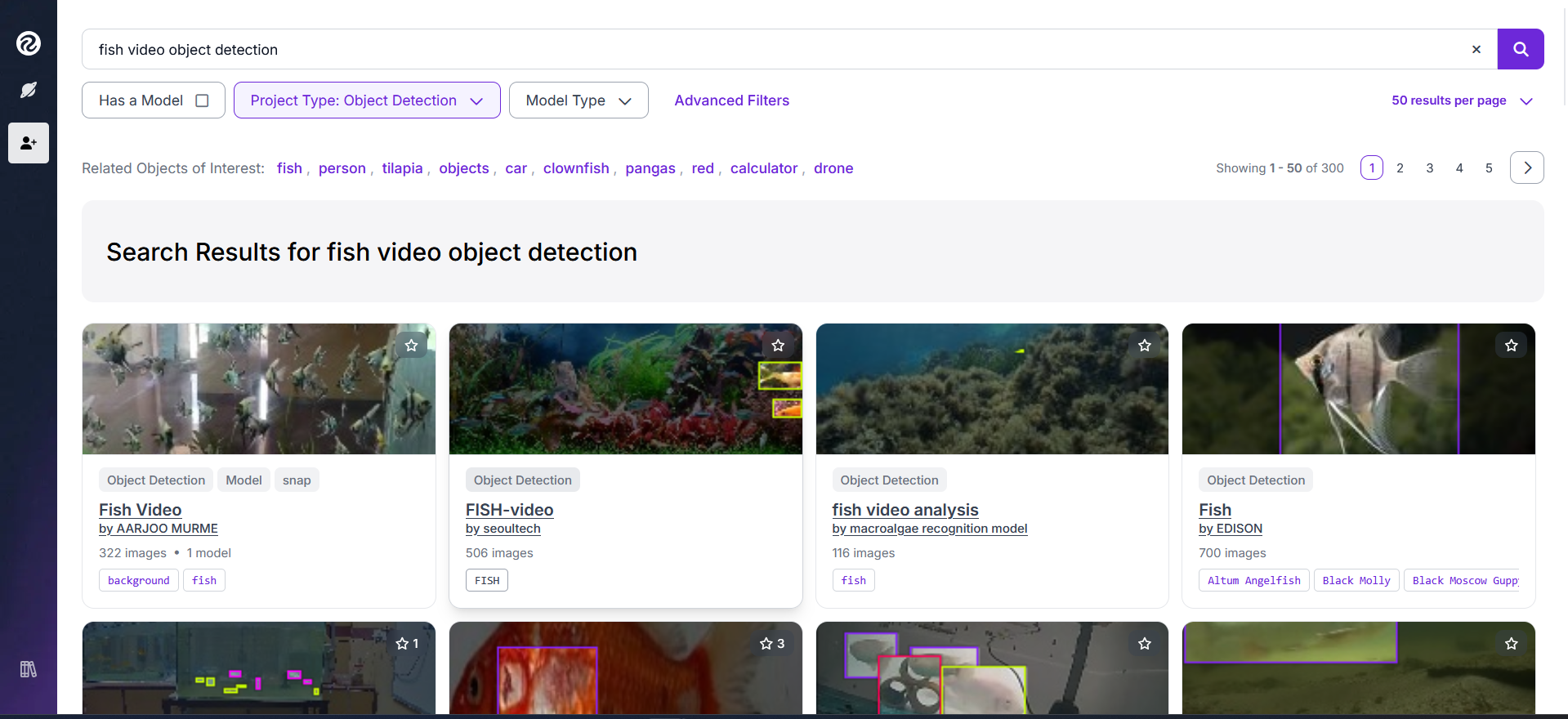1568x719 pixels.
Task: Open Advanced Filters
Action: [x=732, y=100]
